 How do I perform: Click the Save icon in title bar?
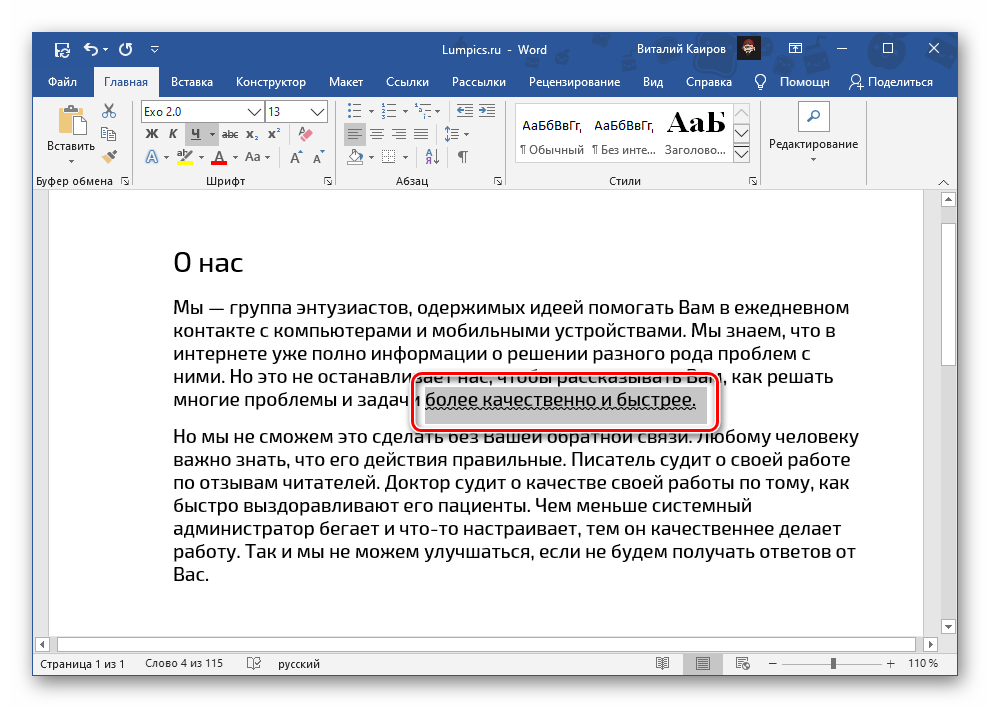coord(62,49)
